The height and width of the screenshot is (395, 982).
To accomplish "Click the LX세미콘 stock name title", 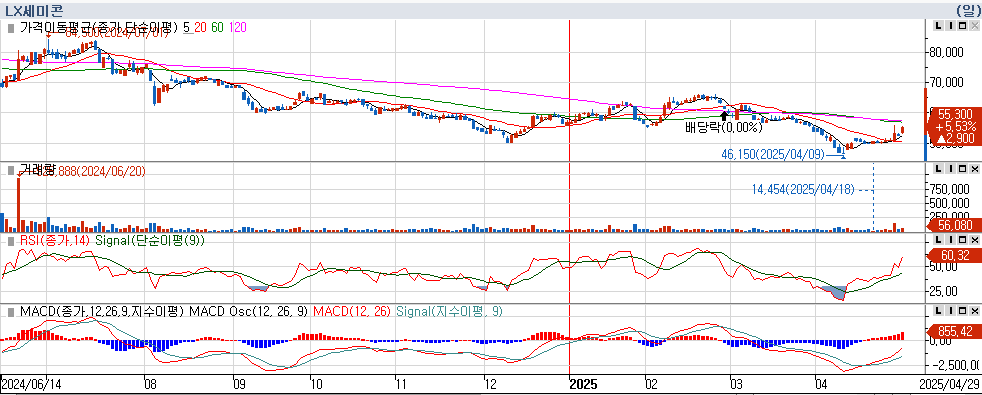I will [33, 10].
